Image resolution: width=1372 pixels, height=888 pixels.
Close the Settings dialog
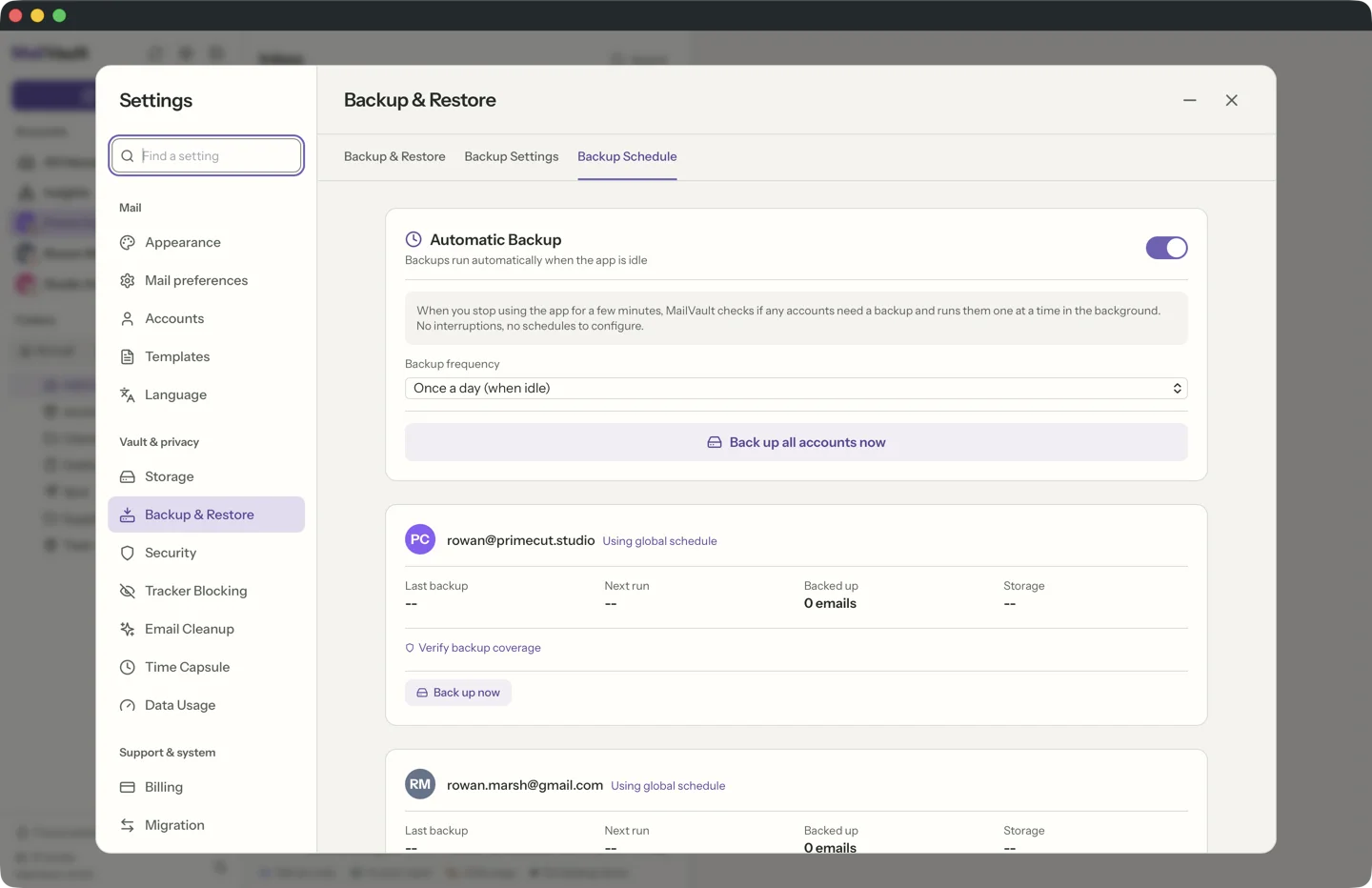pos(1232,100)
